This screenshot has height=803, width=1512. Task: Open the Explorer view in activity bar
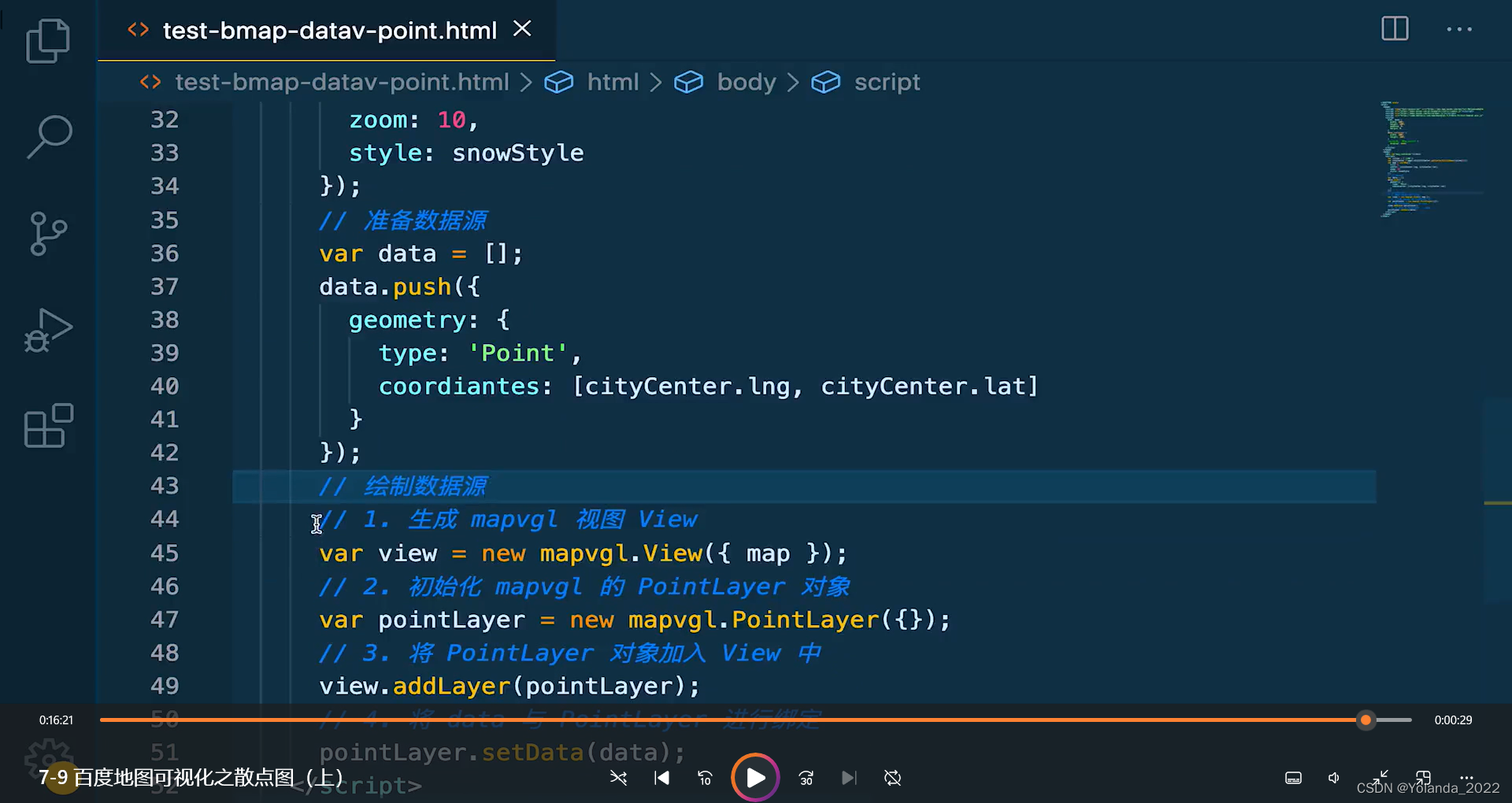tap(48, 41)
